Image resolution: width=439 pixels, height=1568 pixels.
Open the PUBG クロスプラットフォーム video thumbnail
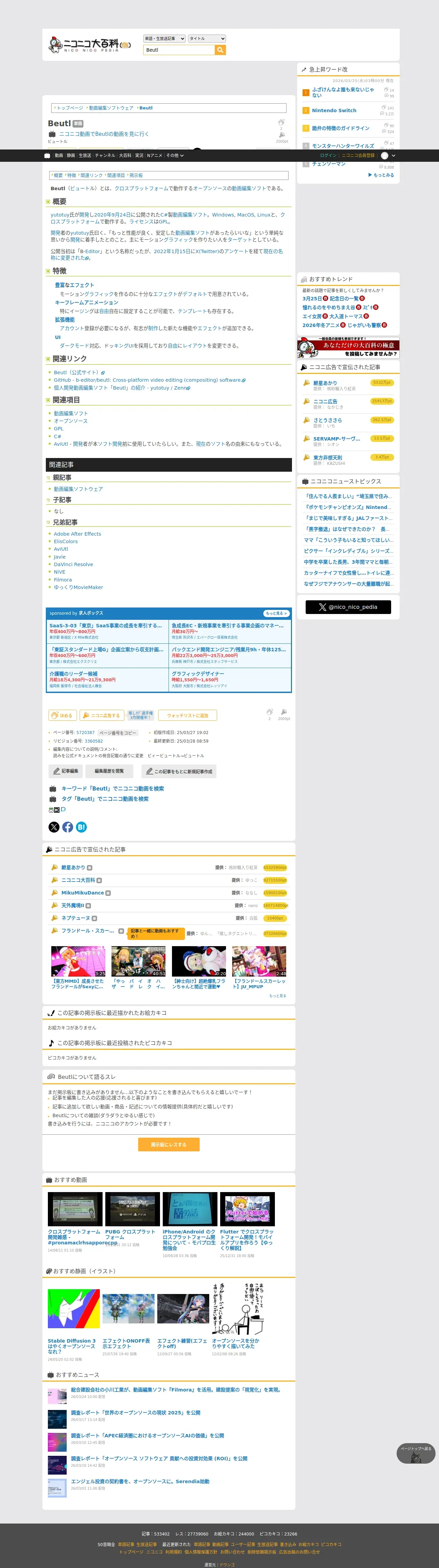tap(133, 1209)
